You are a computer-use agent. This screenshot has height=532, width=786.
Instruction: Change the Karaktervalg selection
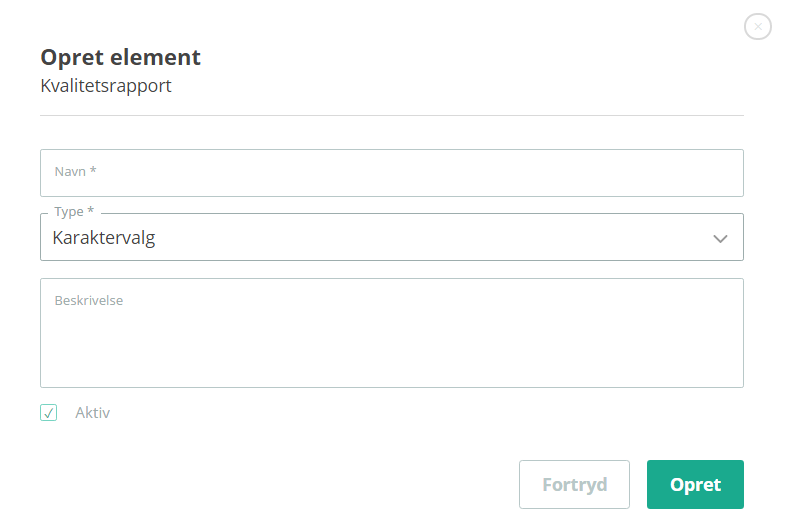click(x=391, y=237)
